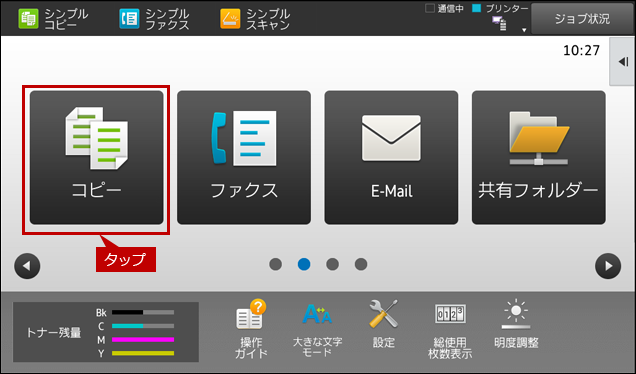The height and width of the screenshot is (374, 636).
Task: Open the E-Mail envelope tile
Action: [391, 157]
